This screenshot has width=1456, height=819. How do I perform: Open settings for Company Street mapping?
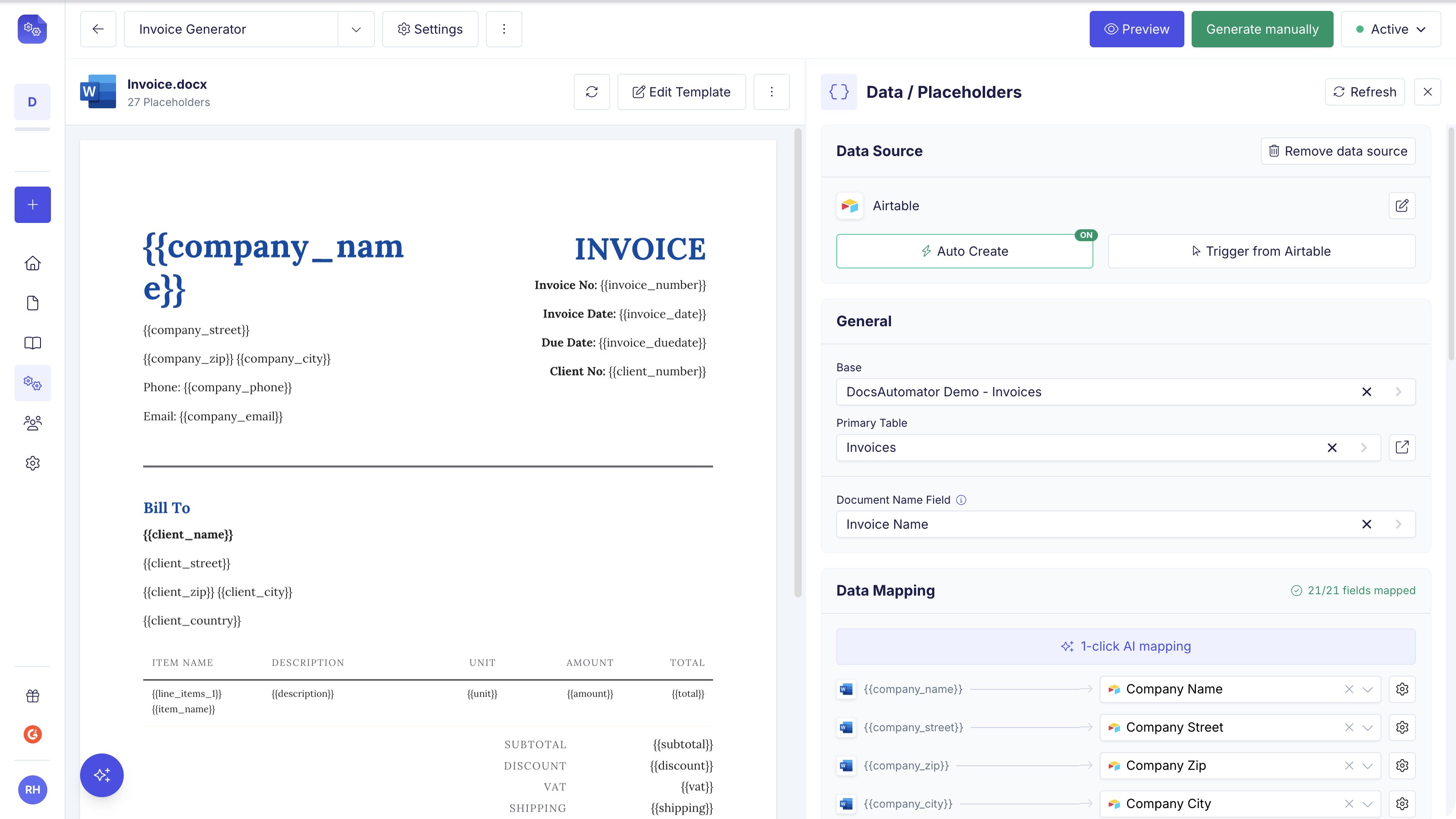1402,728
